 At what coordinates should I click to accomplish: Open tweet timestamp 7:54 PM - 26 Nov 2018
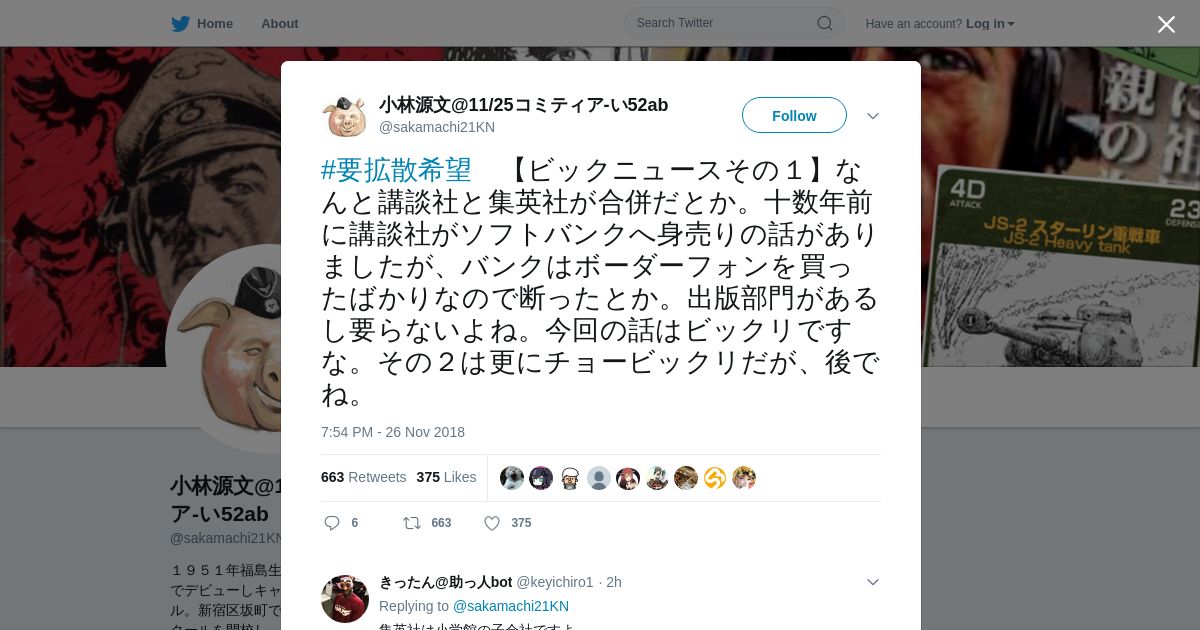(x=393, y=432)
